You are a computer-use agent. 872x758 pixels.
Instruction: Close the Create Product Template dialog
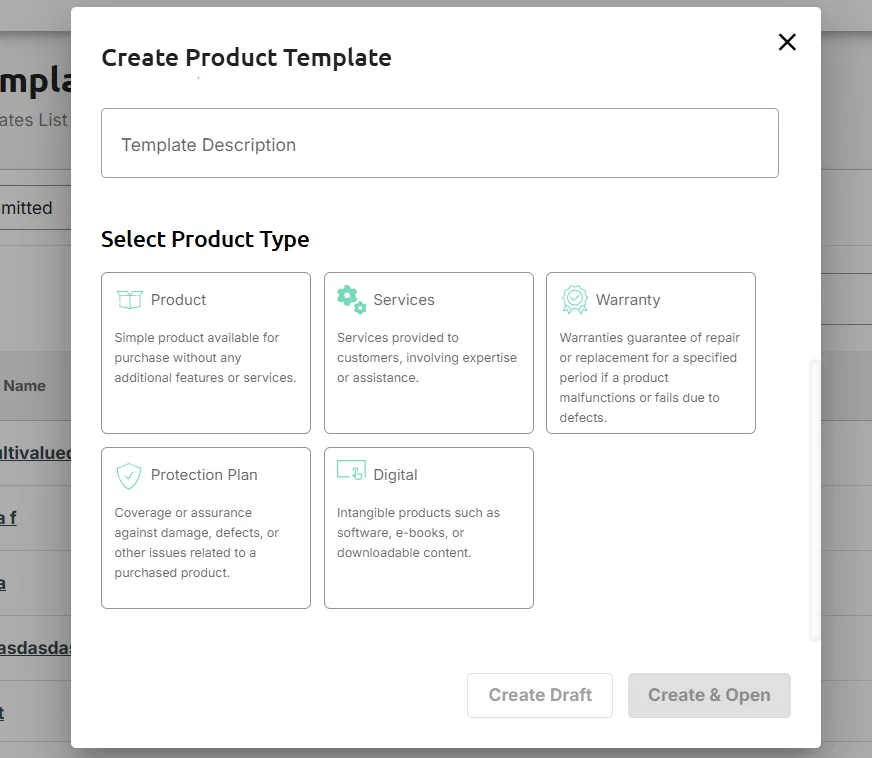[x=787, y=42]
